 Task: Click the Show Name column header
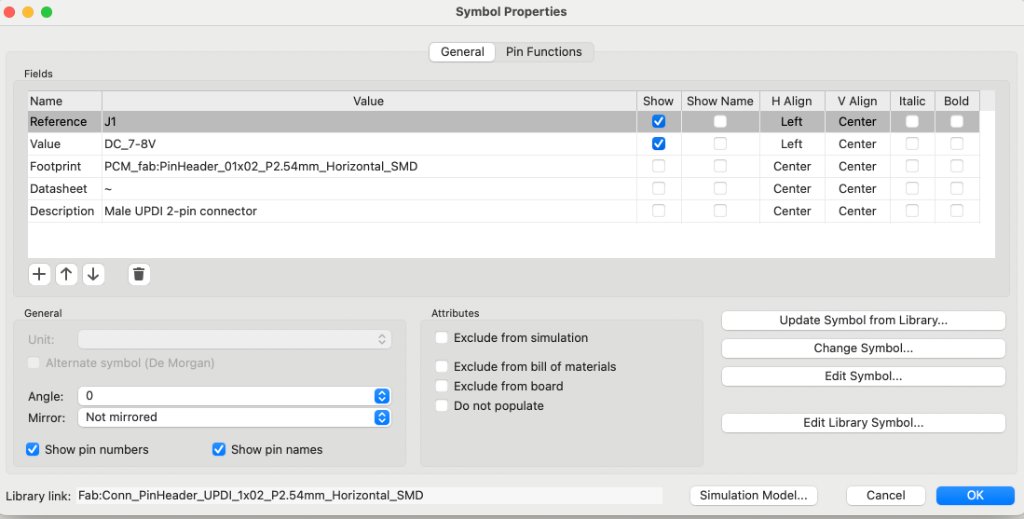pyautogui.click(x=720, y=101)
